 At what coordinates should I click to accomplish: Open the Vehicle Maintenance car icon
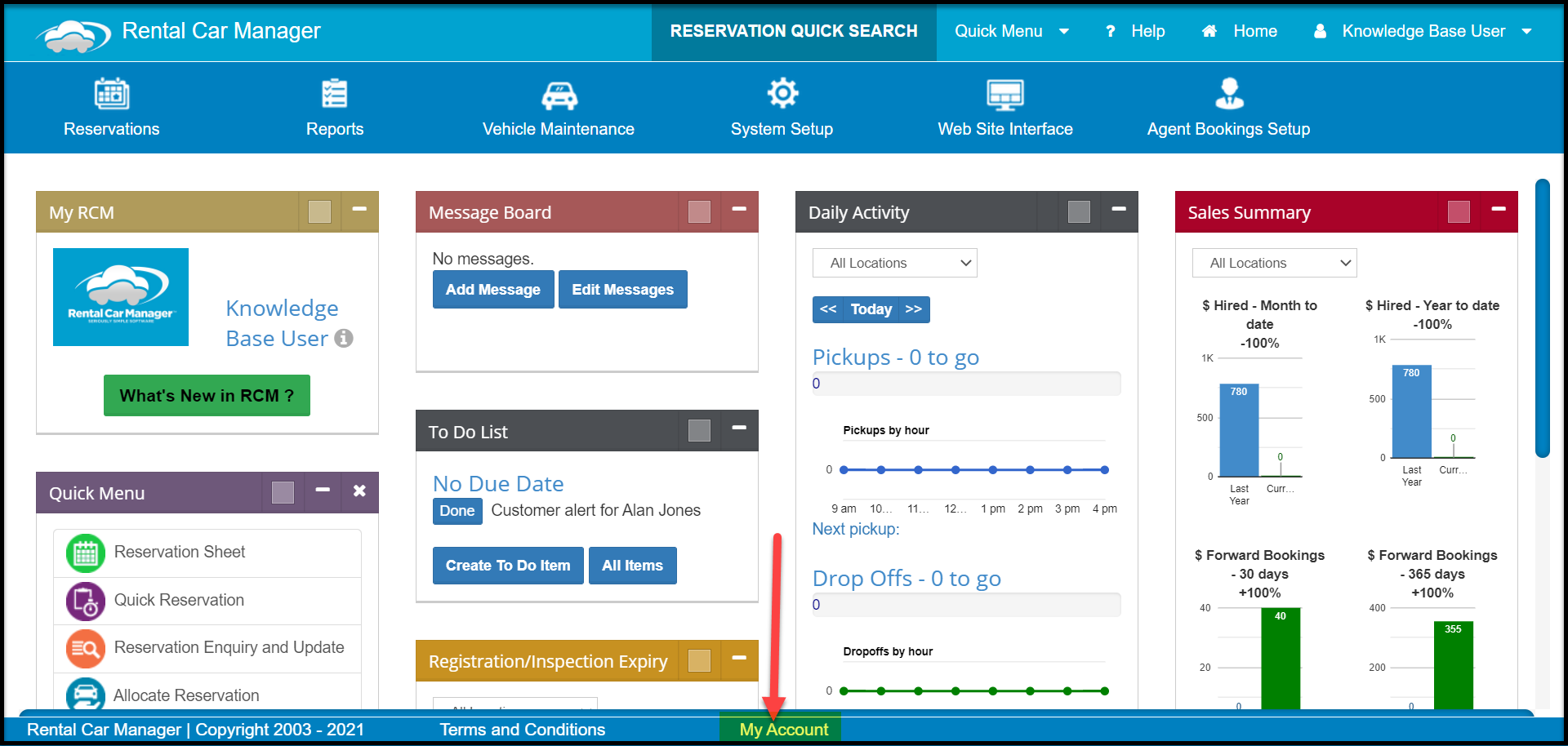559,95
